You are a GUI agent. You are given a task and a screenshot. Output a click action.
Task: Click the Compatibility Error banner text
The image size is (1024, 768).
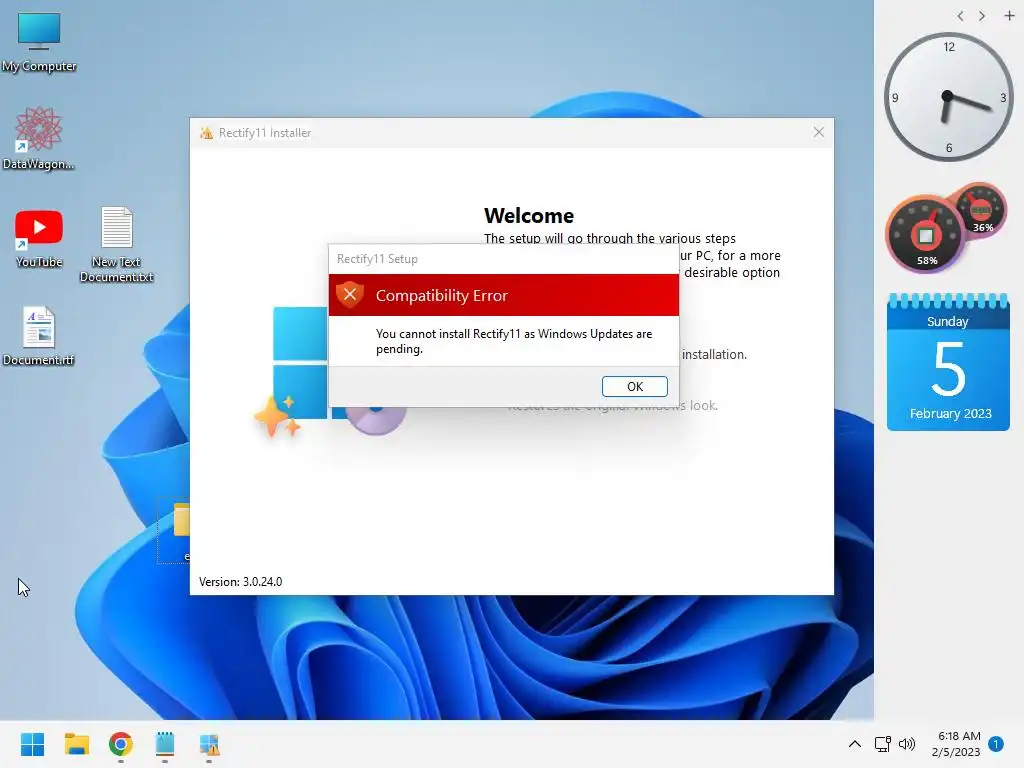coord(441,295)
